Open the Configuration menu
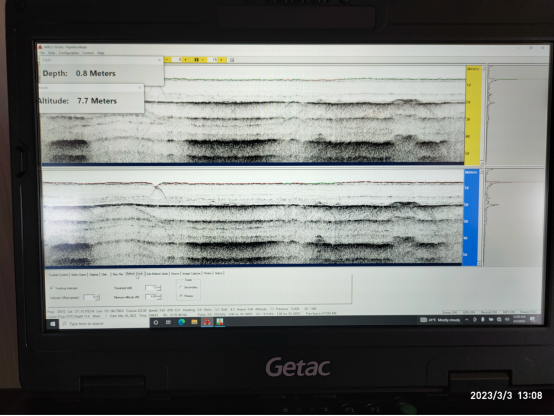The width and height of the screenshot is (554, 416). click(x=69, y=53)
